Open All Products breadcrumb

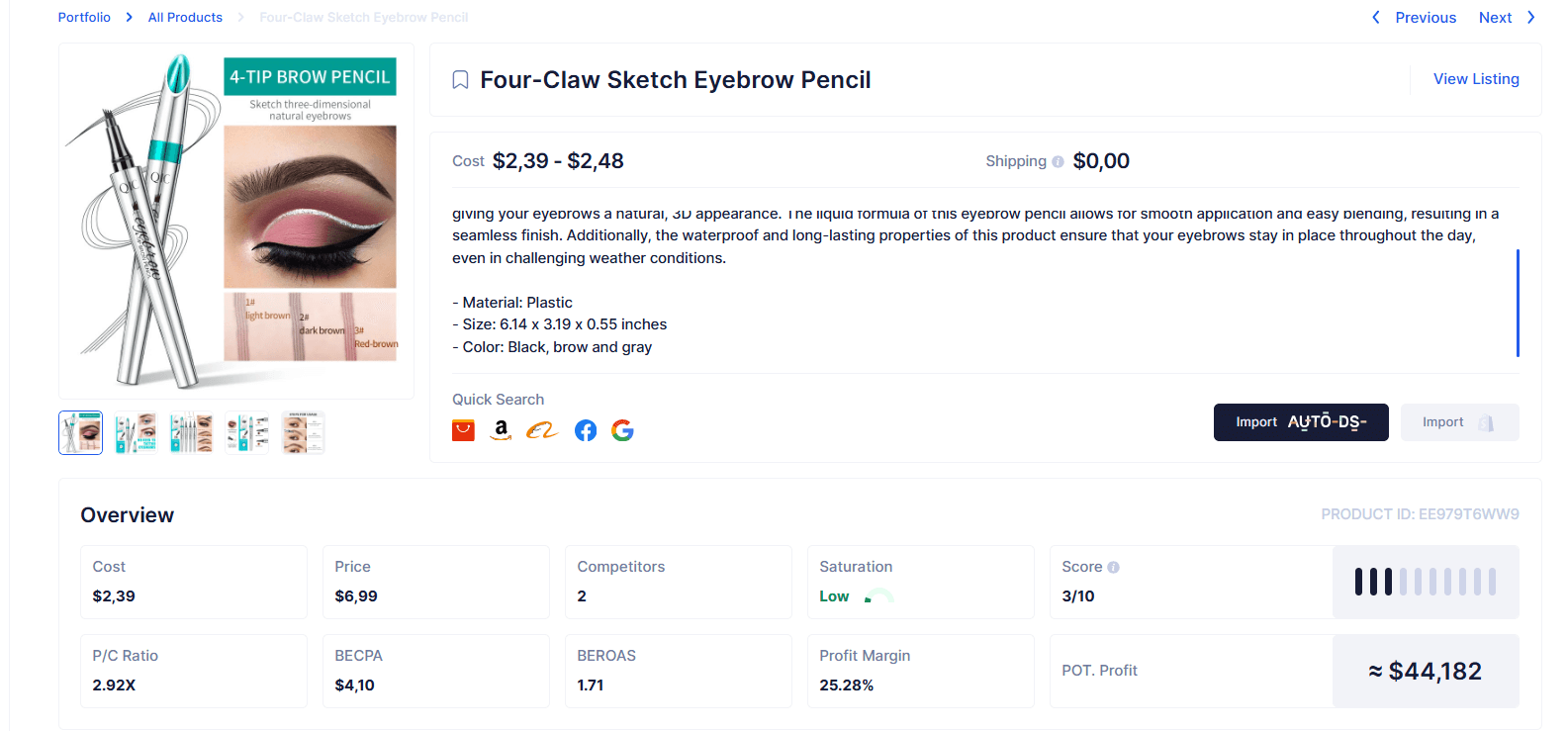(185, 18)
